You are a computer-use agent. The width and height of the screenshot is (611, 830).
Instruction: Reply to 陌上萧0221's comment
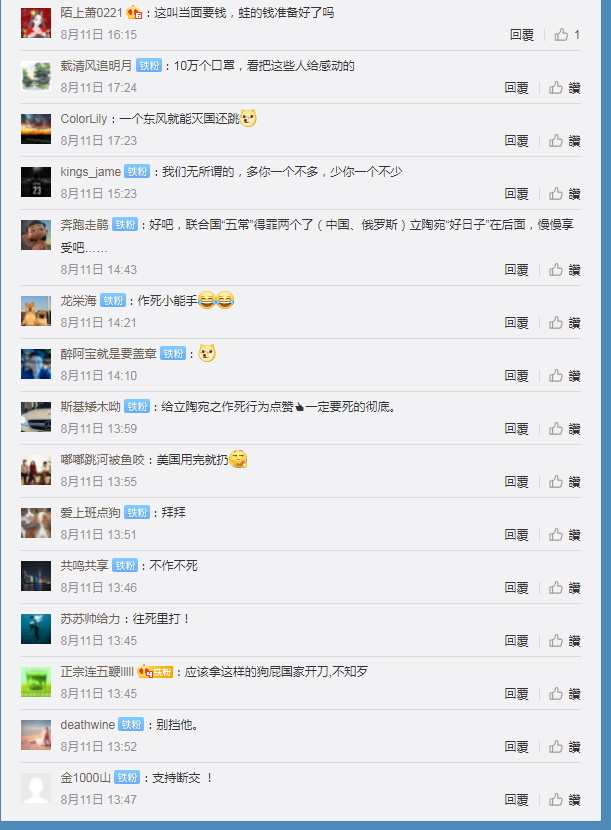tap(522, 35)
